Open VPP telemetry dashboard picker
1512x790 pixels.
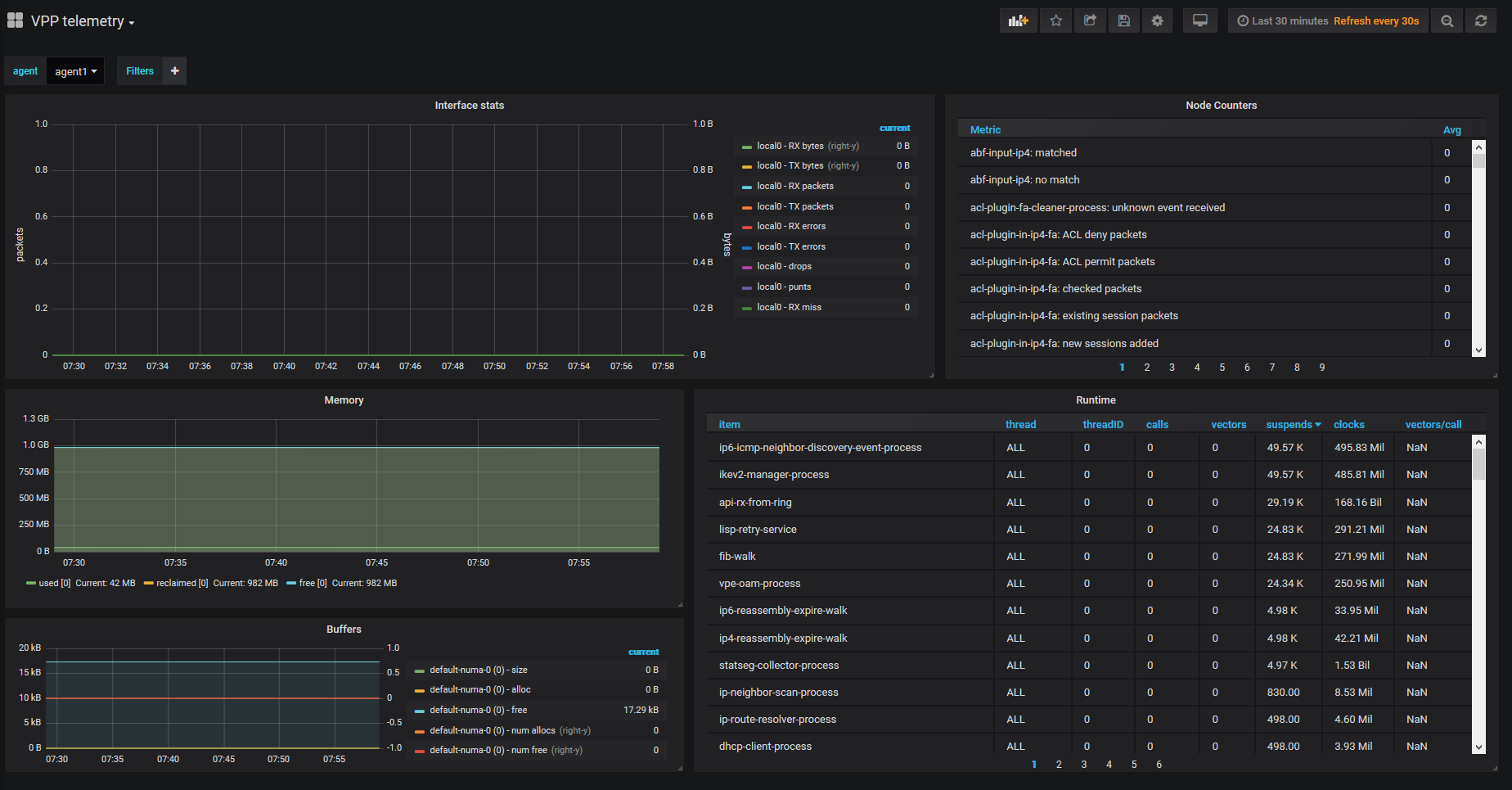tap(82, 21)
